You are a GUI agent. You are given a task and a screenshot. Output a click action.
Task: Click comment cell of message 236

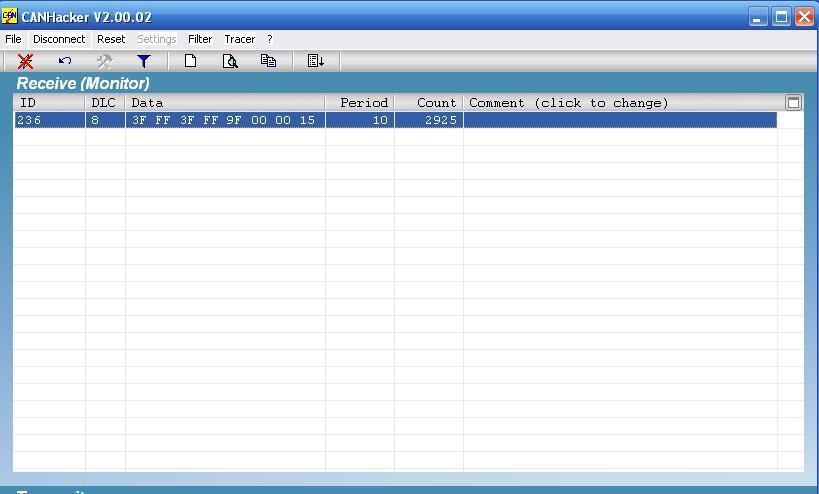pos(620,120)
